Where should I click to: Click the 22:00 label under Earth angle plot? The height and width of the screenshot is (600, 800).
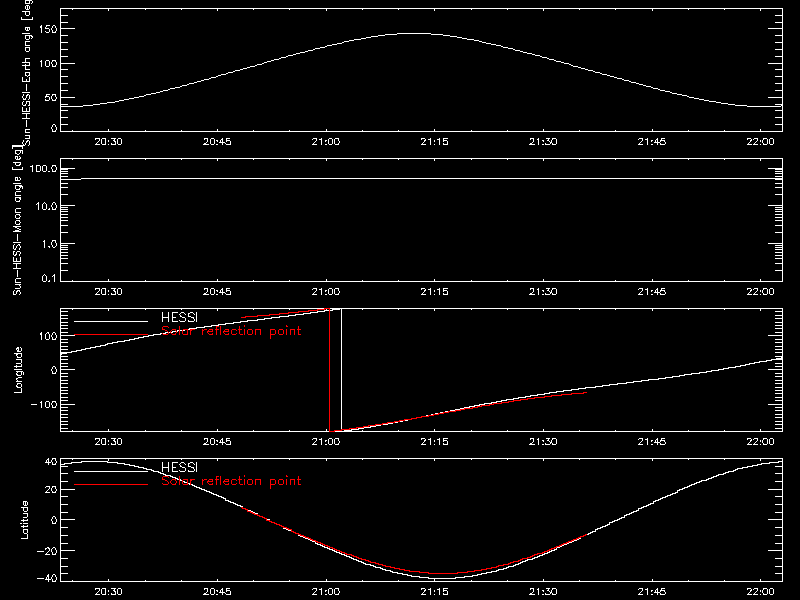pos(760,141)
